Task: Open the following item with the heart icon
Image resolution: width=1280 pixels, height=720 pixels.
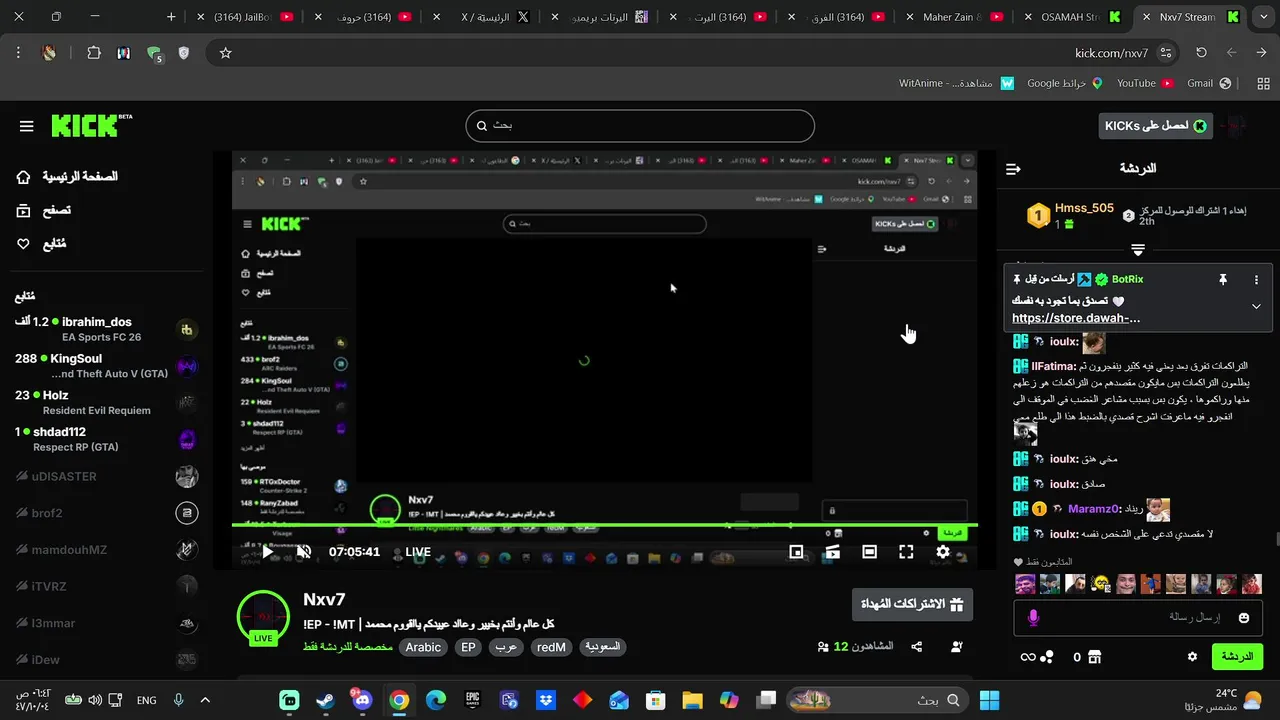Action: point(41,244)
